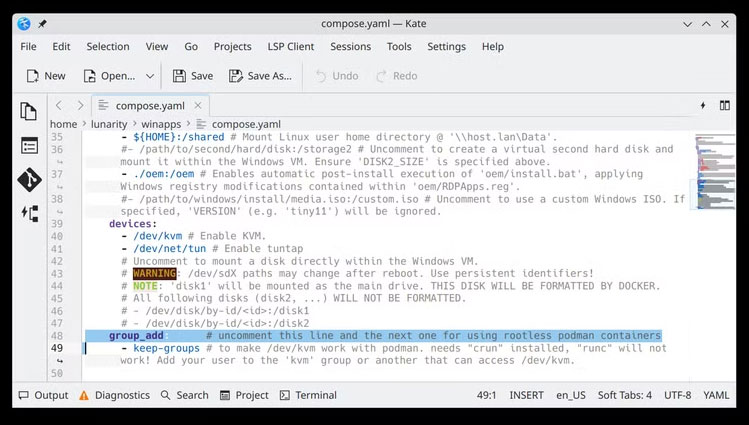Click the Save floppy disk icon
This screenshot has width=749, height=425.
pyautogui.click(x=179, y=76)
